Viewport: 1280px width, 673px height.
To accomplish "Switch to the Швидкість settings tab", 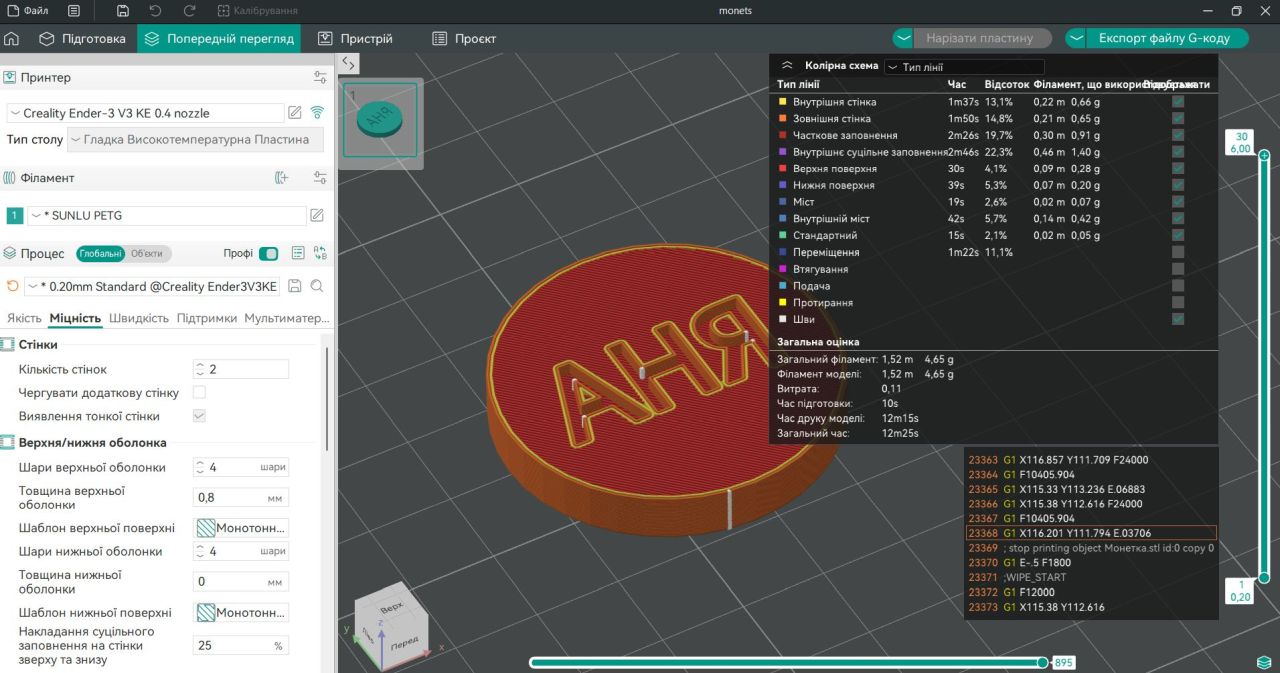I will (139, 318).
